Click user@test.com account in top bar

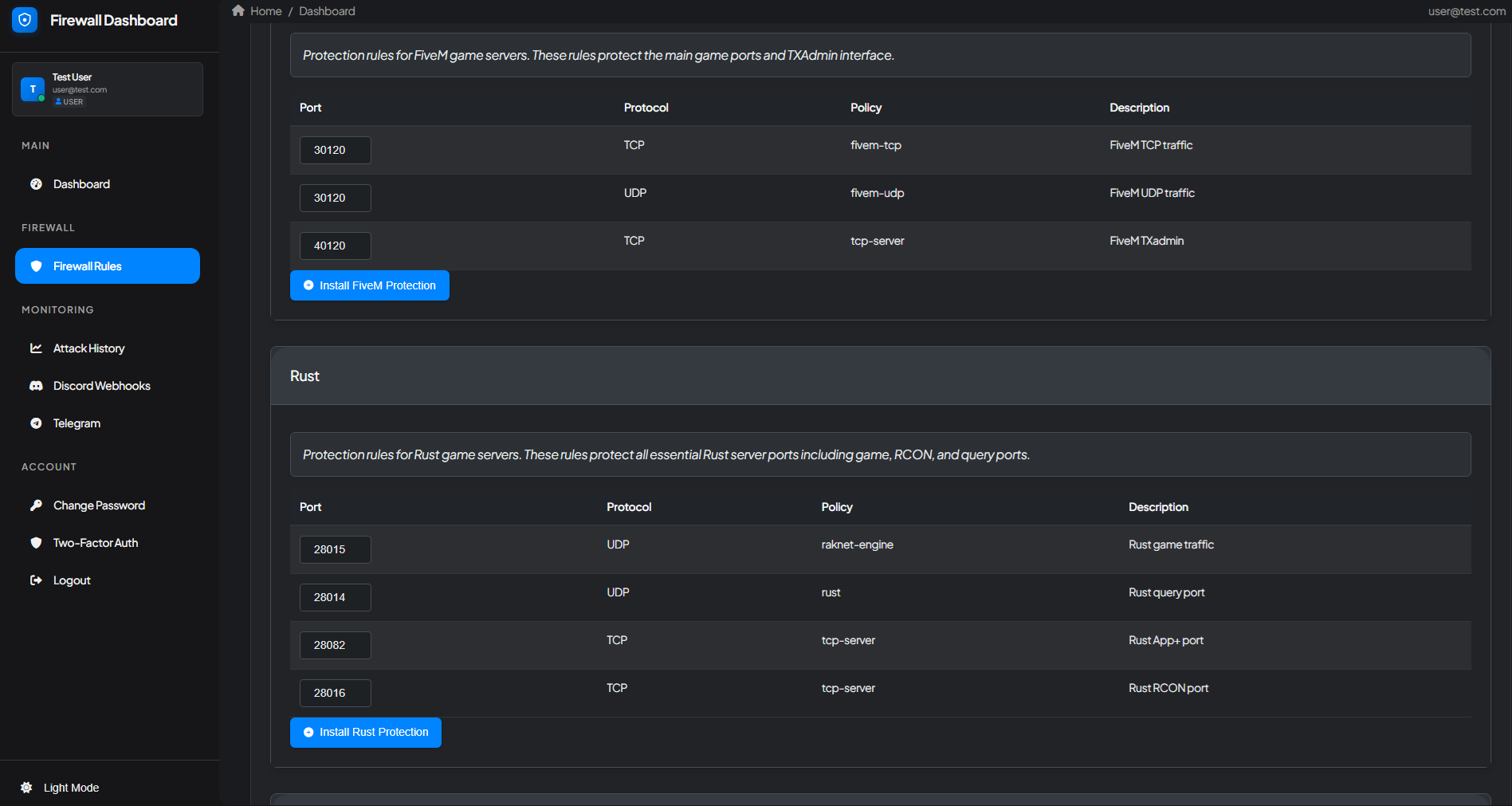click(1467, 11)
